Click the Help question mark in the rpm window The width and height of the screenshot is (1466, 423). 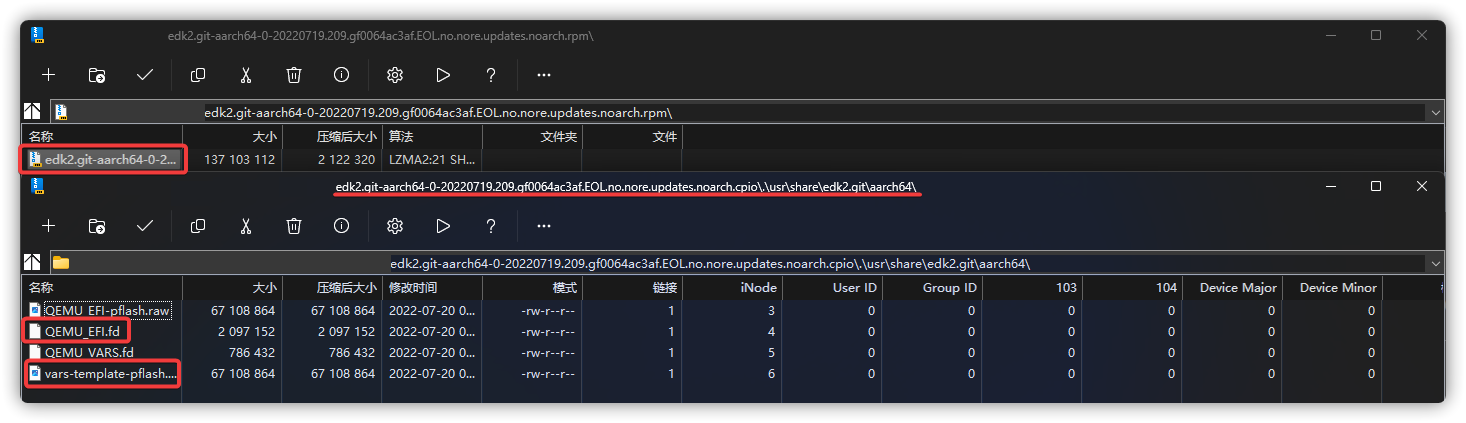(x=491, y=75)
